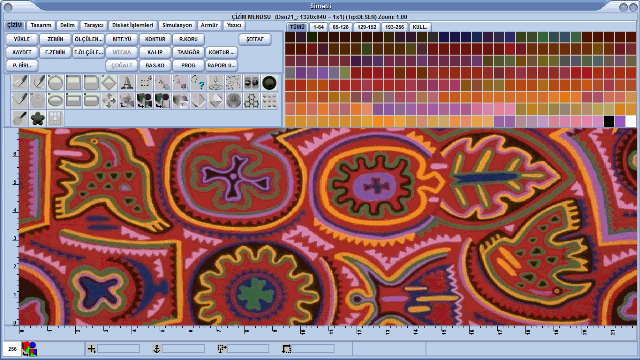Click the BASKI button
Viewport: 640px width, 360px height.
pos(155,65)
